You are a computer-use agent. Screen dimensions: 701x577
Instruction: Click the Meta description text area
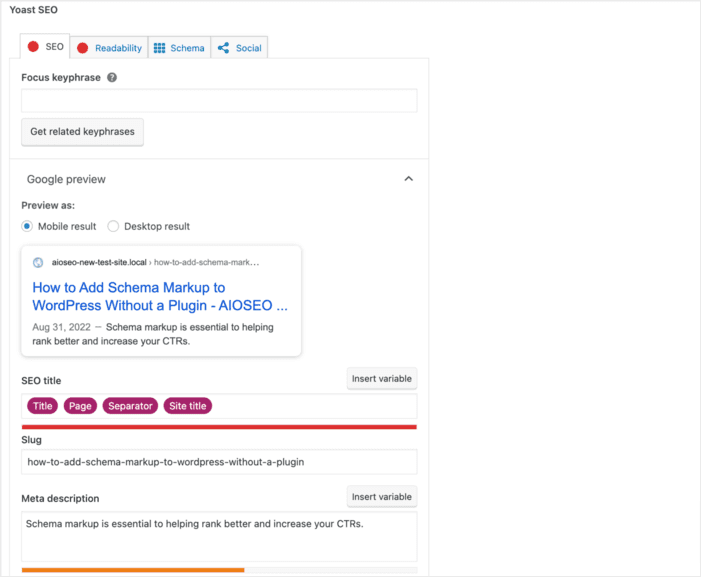coord(219,536)
